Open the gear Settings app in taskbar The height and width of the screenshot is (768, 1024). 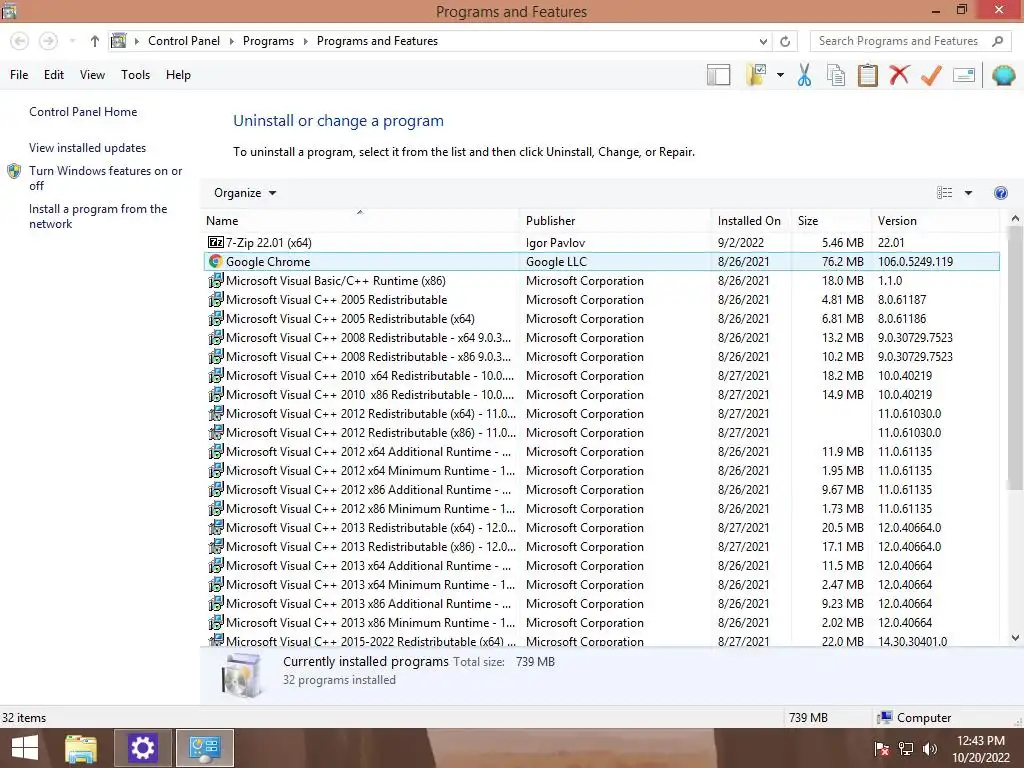[142, 748]
